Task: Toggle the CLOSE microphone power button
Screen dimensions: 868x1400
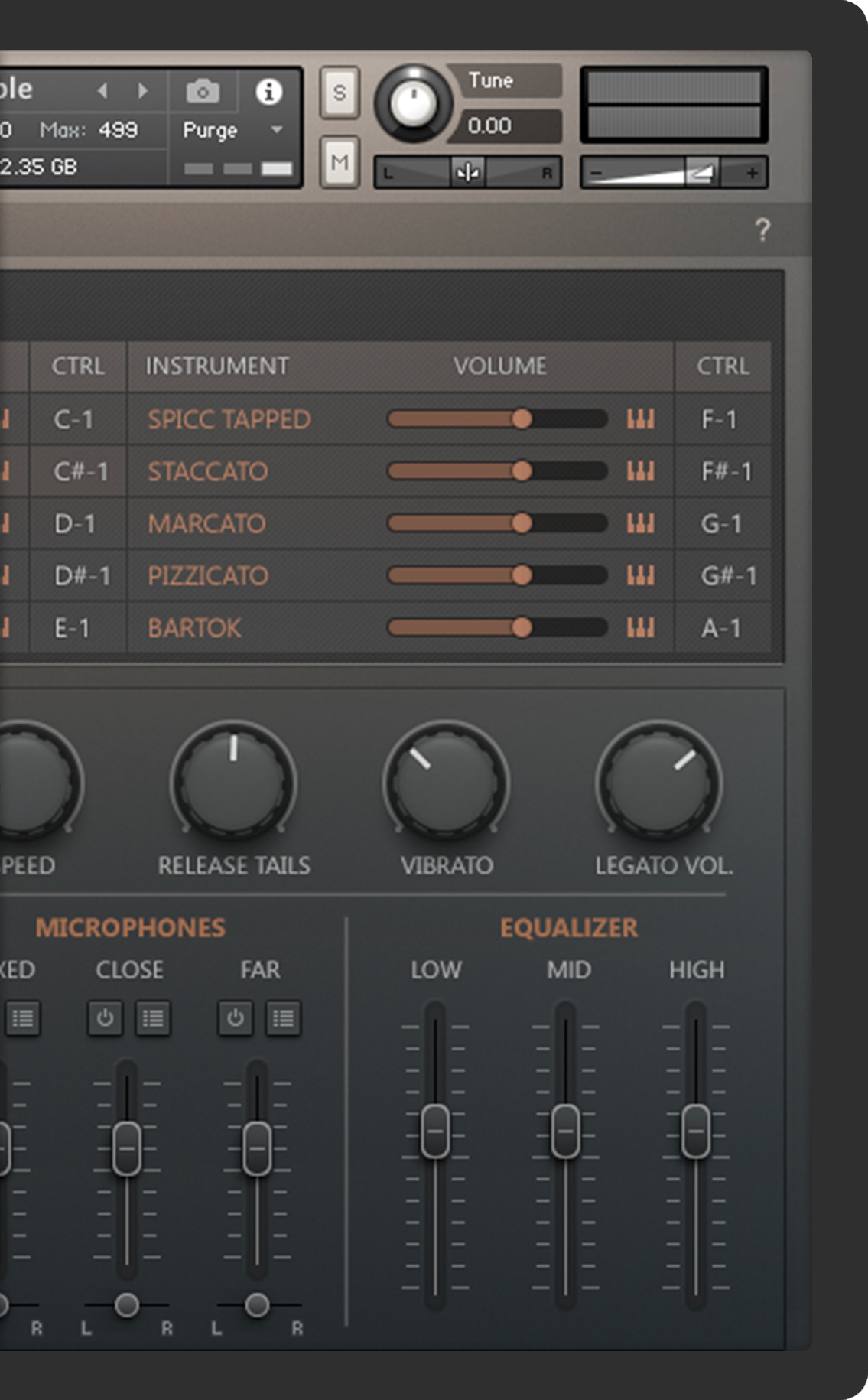Action: tap(106, 1018)
